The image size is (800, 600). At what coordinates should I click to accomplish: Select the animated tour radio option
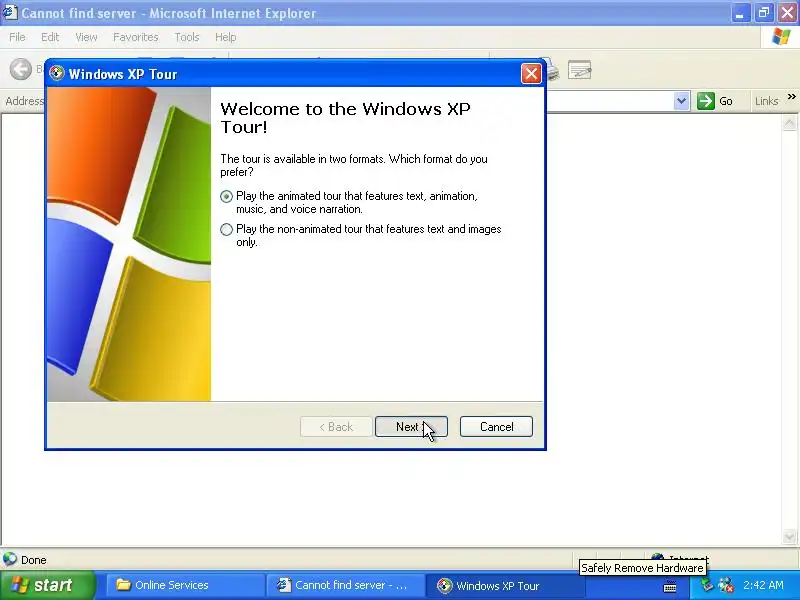(227, 196)
